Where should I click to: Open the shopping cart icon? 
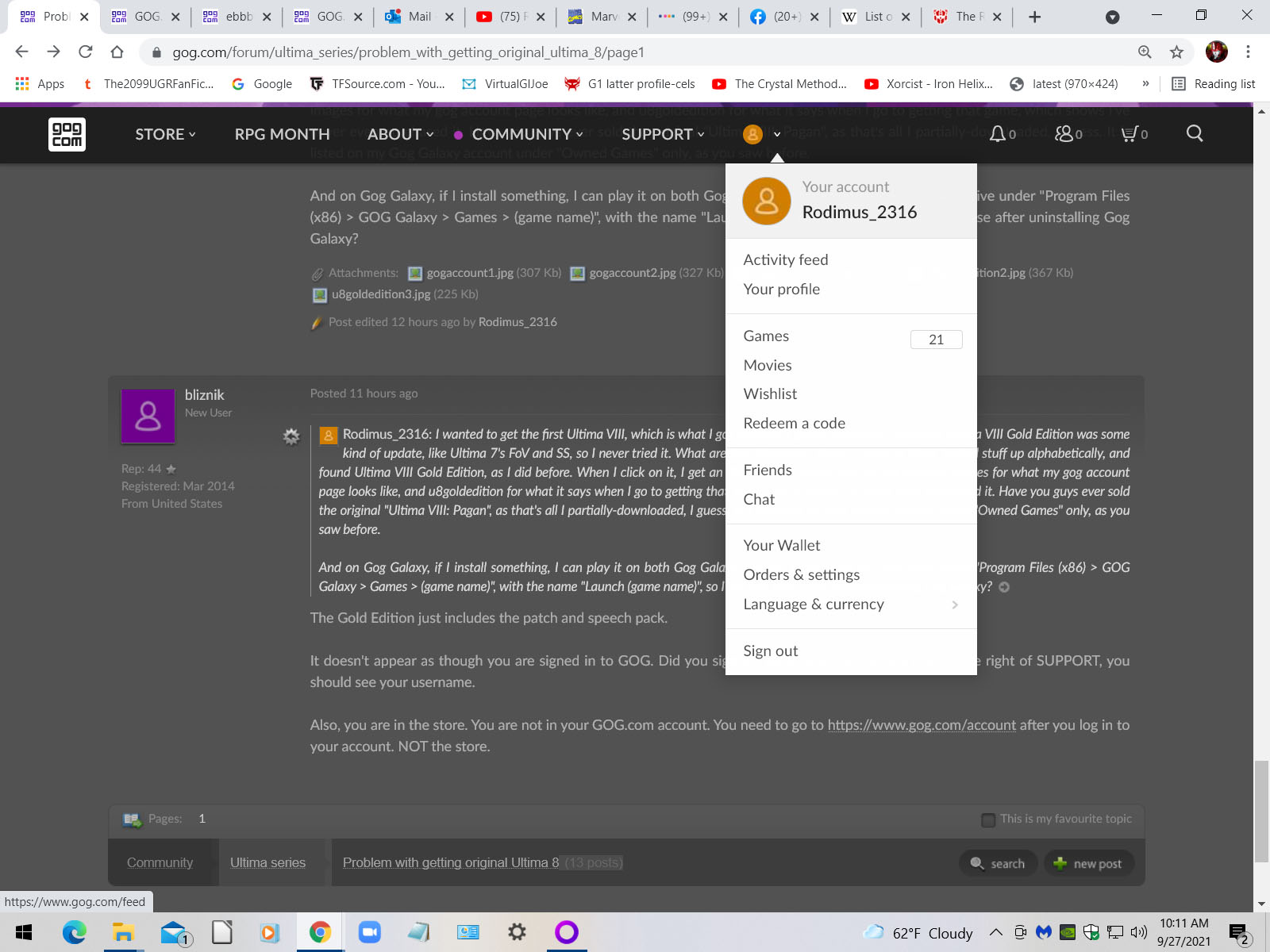point(1129,134)
